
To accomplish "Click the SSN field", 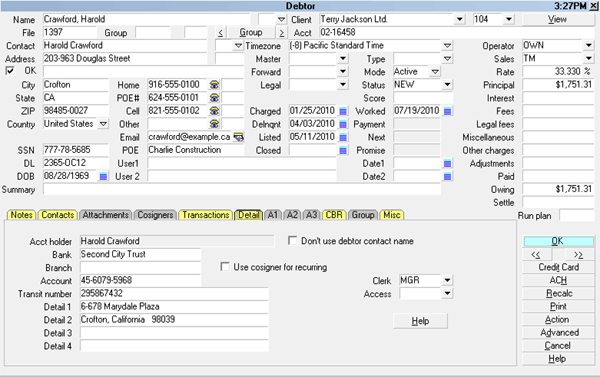I will tap(75, 150).
